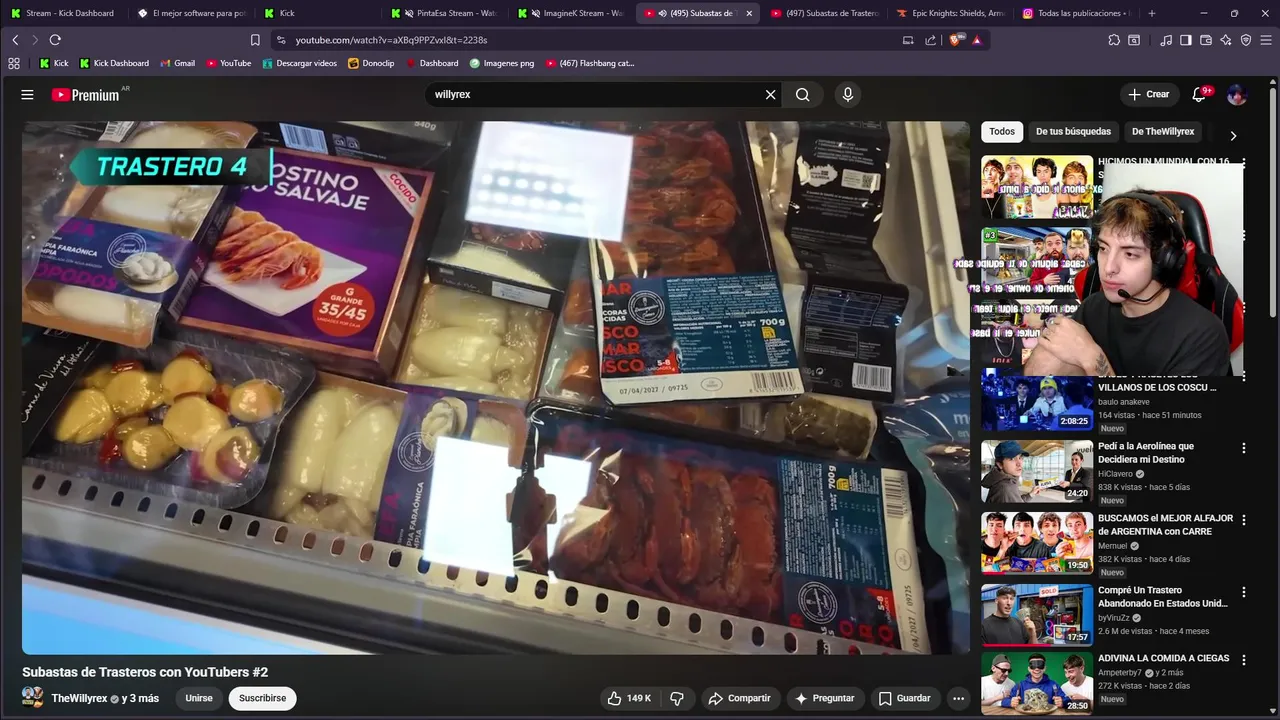Save video with Guardar button

pyautogui.click(x=904, y=698)
